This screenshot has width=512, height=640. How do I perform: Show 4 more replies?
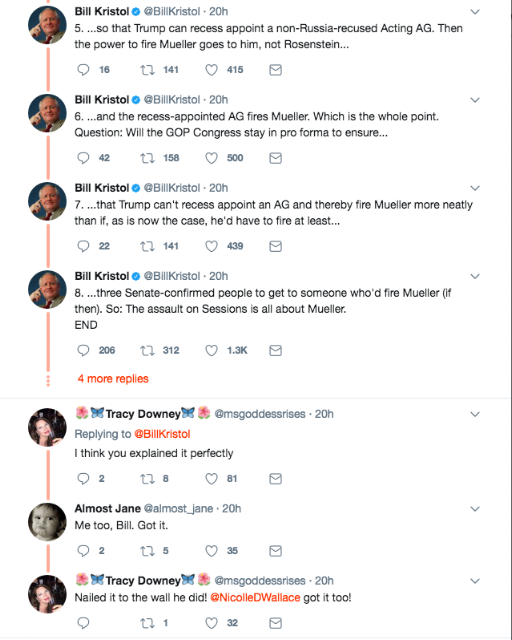click(113, 379)
